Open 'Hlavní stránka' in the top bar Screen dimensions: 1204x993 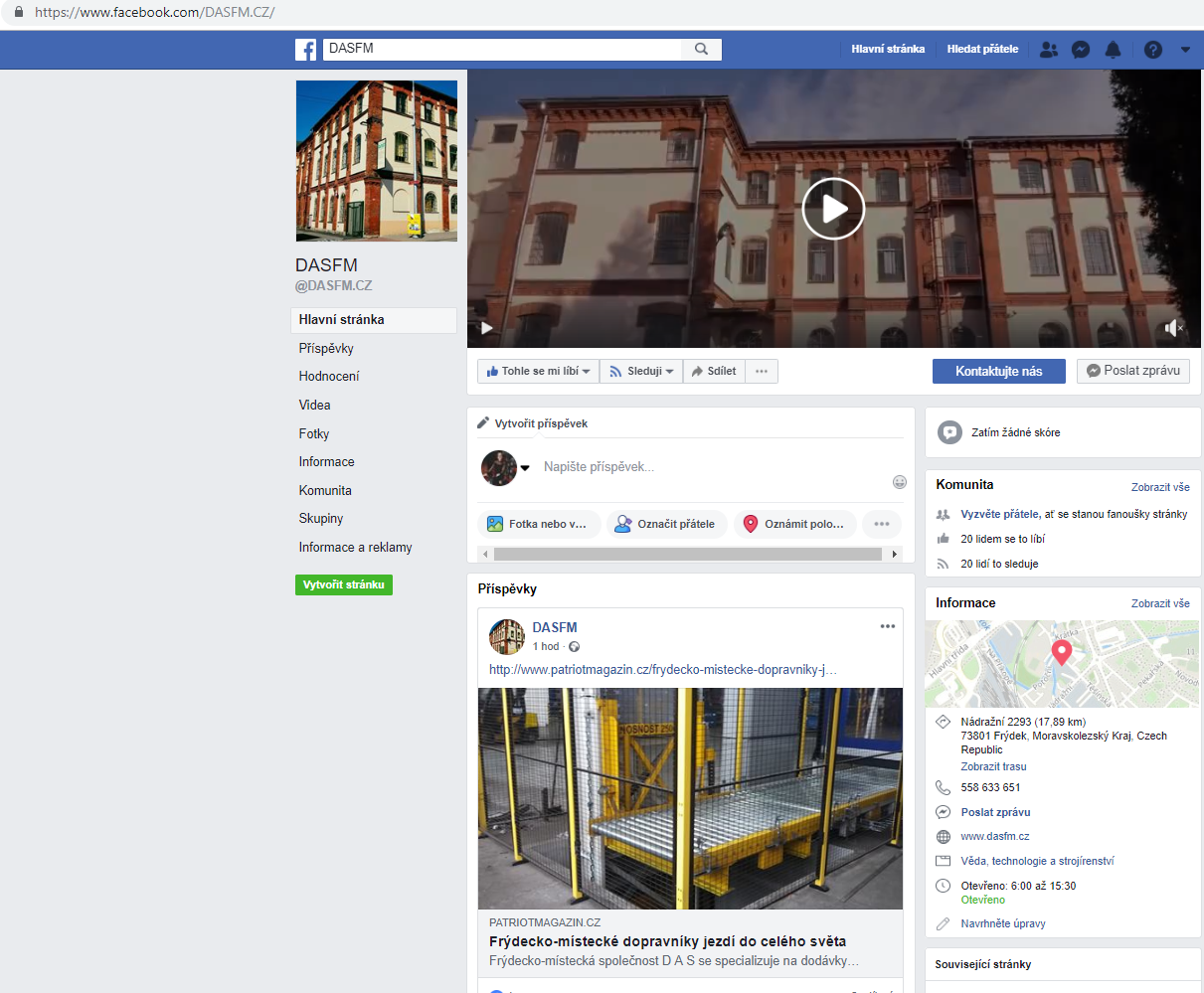[x=888, y=49]
